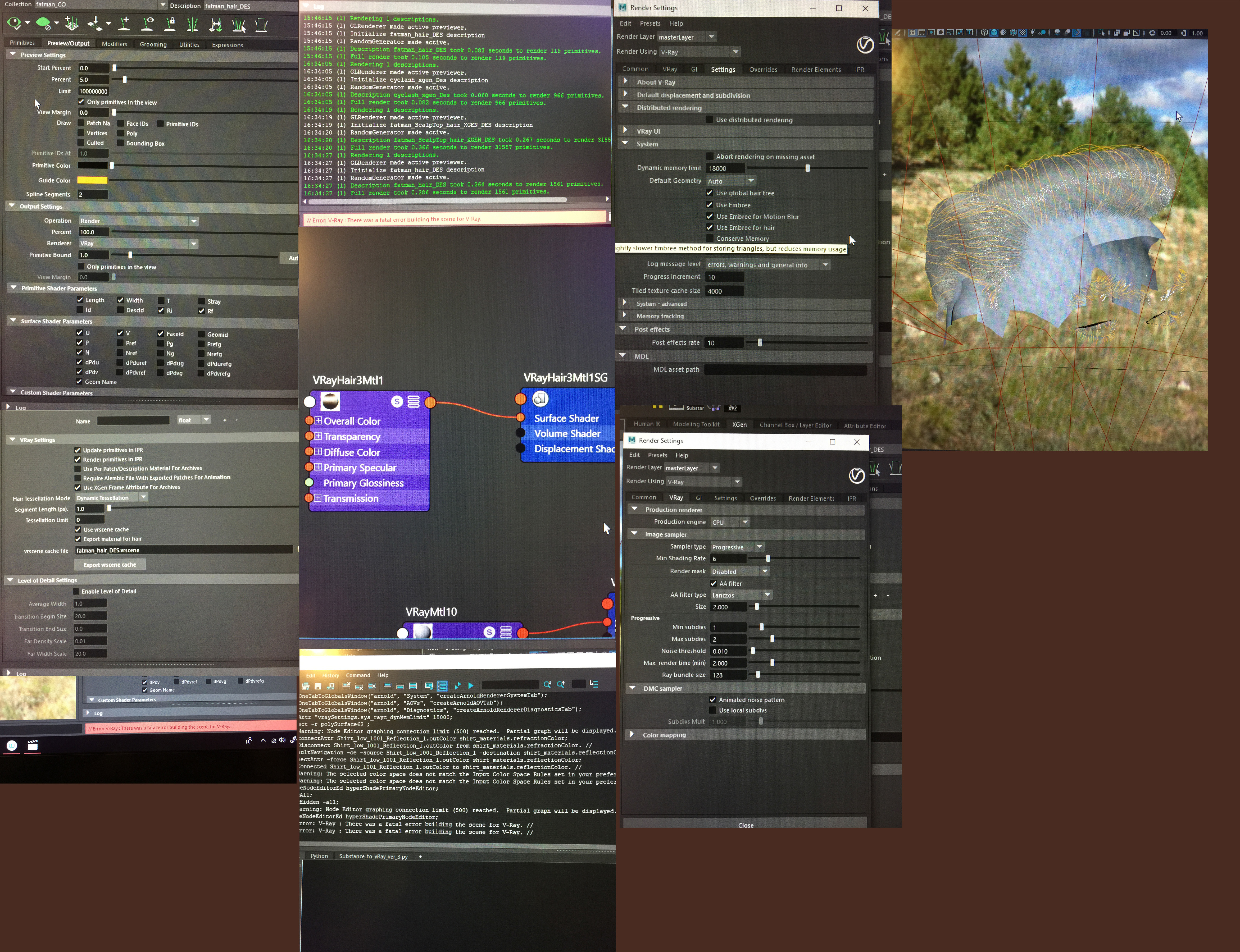Click the add guide plus icon
Screen dimensions: 1240x952
pyautogui.click(x=125, y=23)
